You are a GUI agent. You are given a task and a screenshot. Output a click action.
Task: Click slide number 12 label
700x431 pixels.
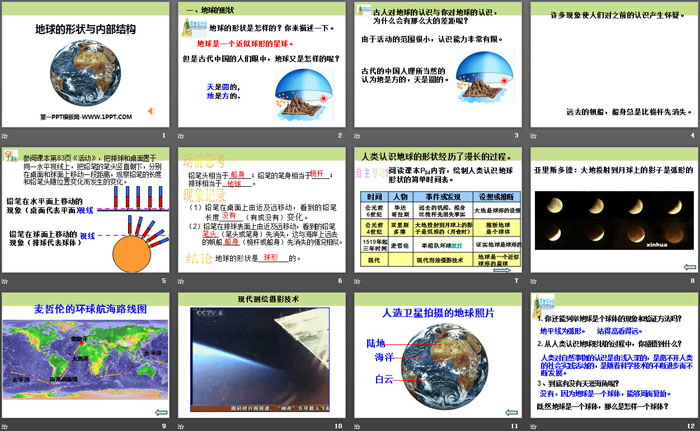click(x=692, y=426)
